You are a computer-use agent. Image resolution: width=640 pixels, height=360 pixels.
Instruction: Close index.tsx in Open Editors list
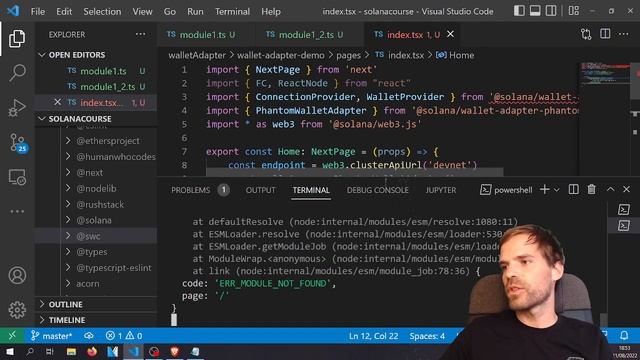[x=57, y=102]
